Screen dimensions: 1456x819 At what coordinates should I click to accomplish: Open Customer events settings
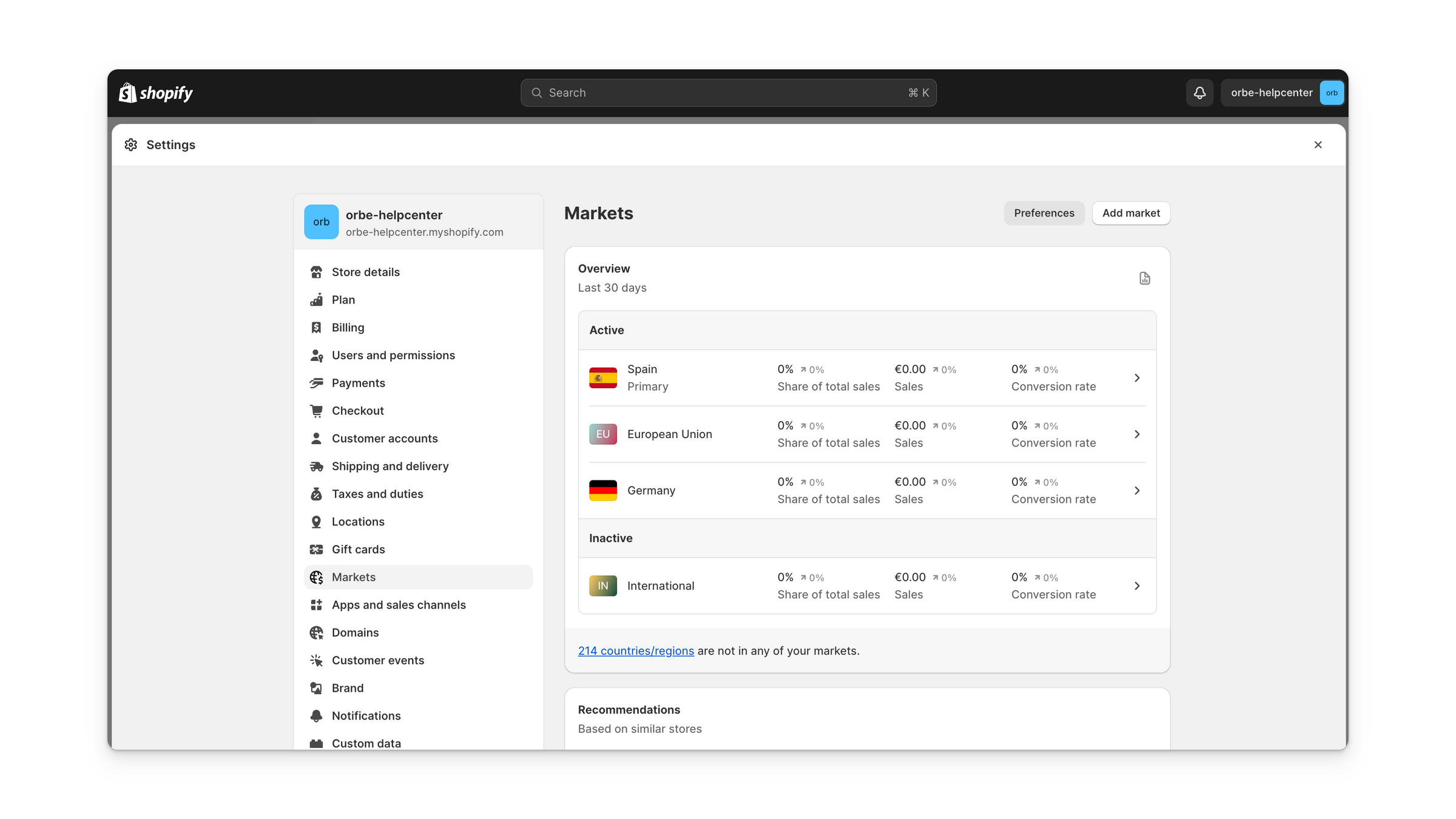(x=377, y=660)
